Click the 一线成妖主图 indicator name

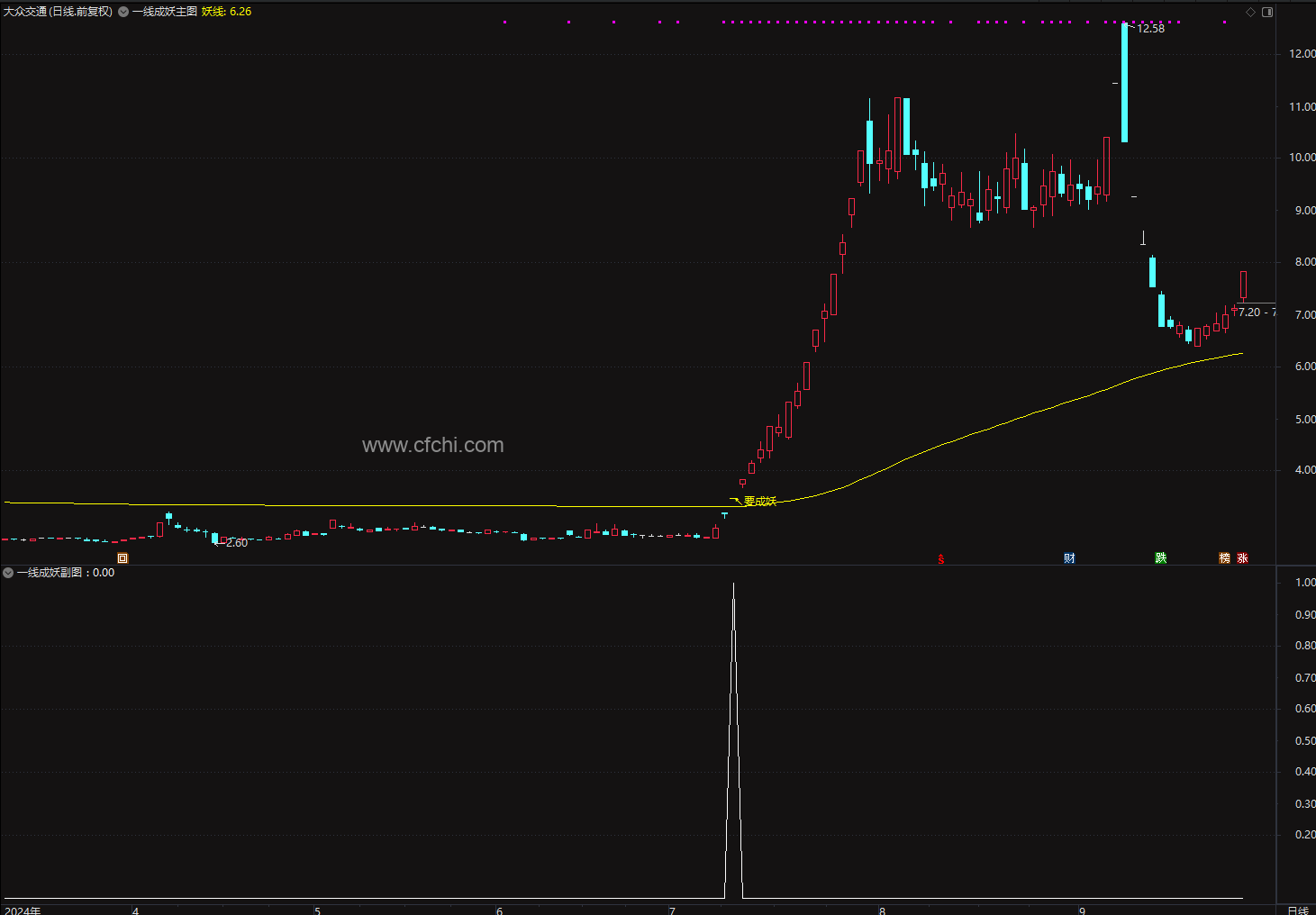[165, 12]
